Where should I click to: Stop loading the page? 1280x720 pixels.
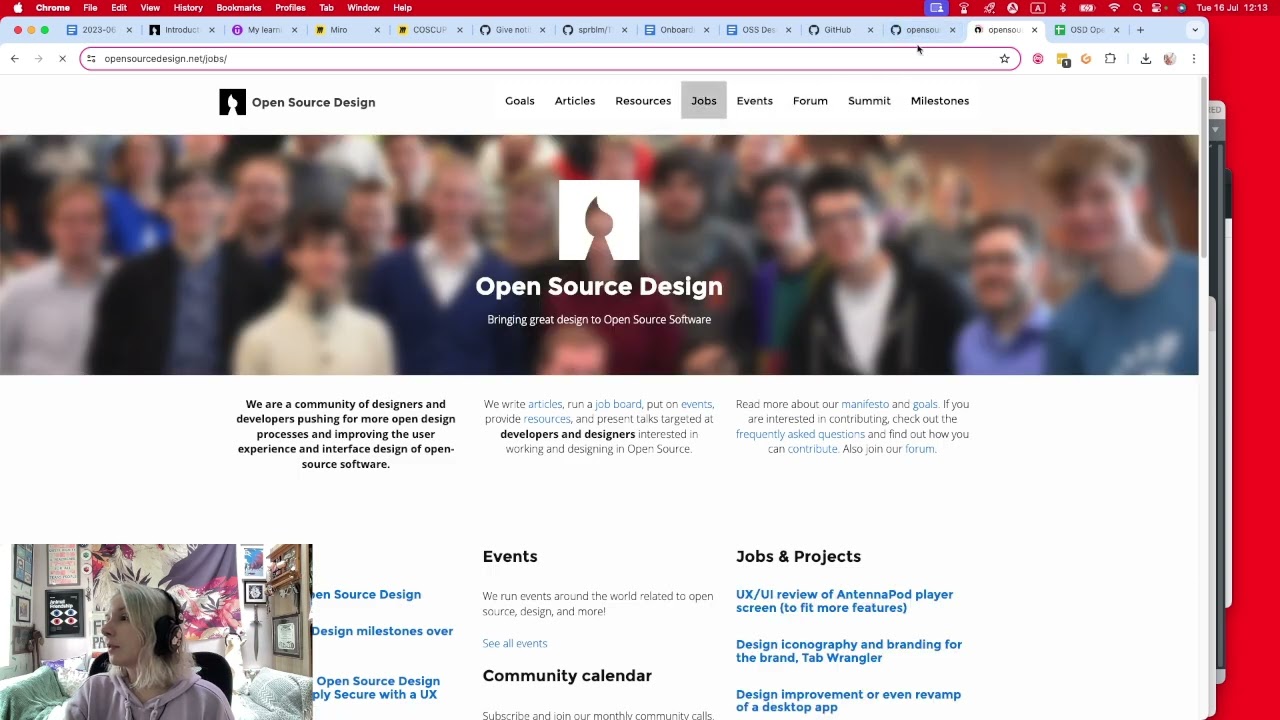[x=62, y=59]
